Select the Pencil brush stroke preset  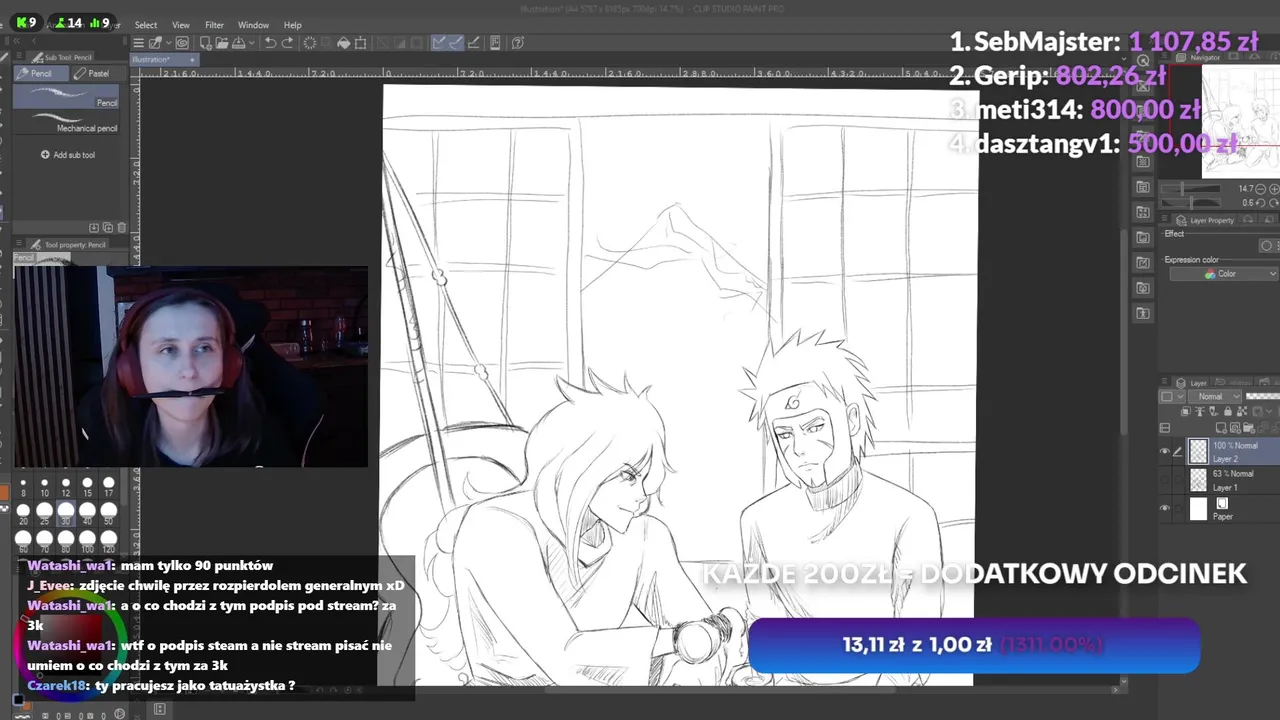(66, 96)
